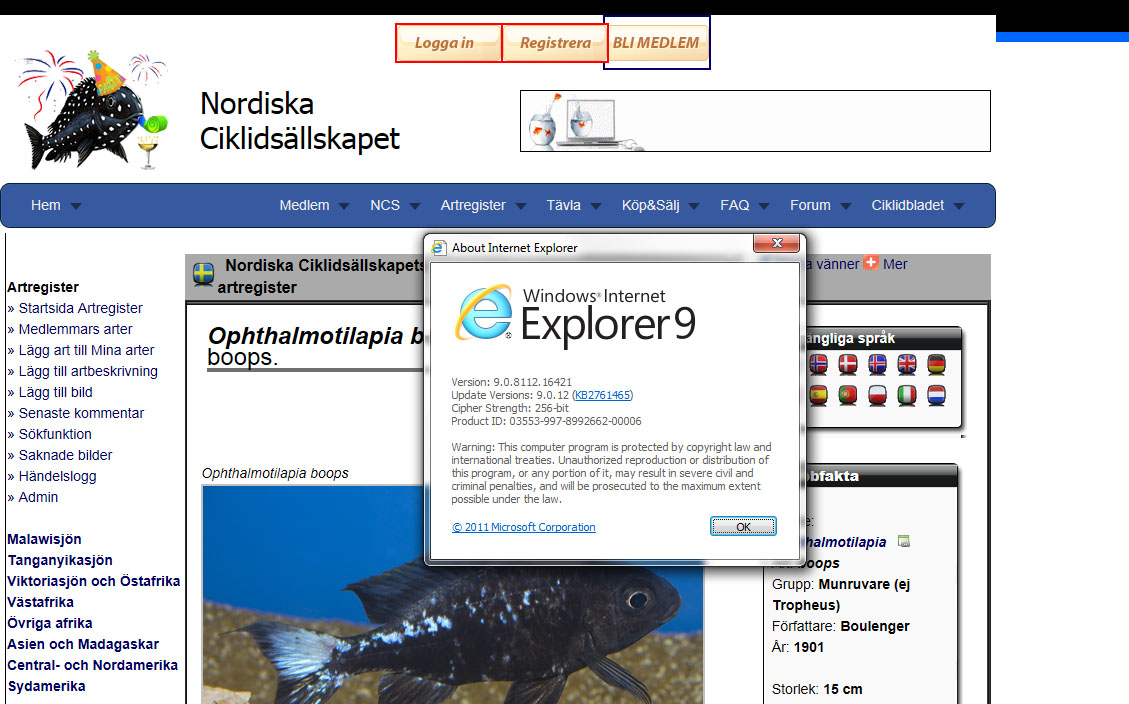The image size is (1129, 704).
Task: Open Lägg till bild link
Action: [55, 392]
